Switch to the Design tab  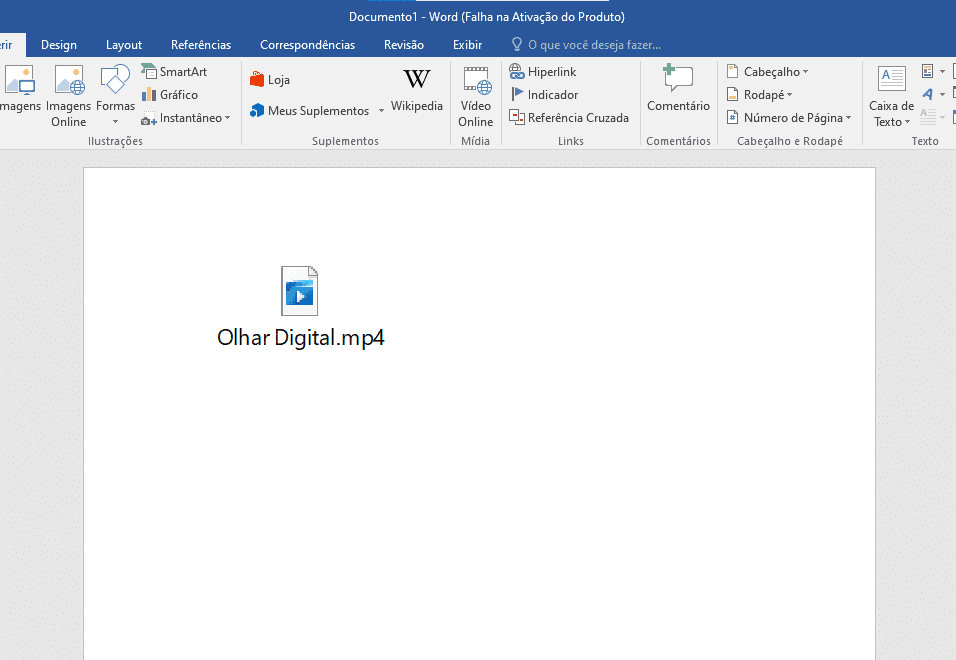pyautogui.click(x=59, y=44)
